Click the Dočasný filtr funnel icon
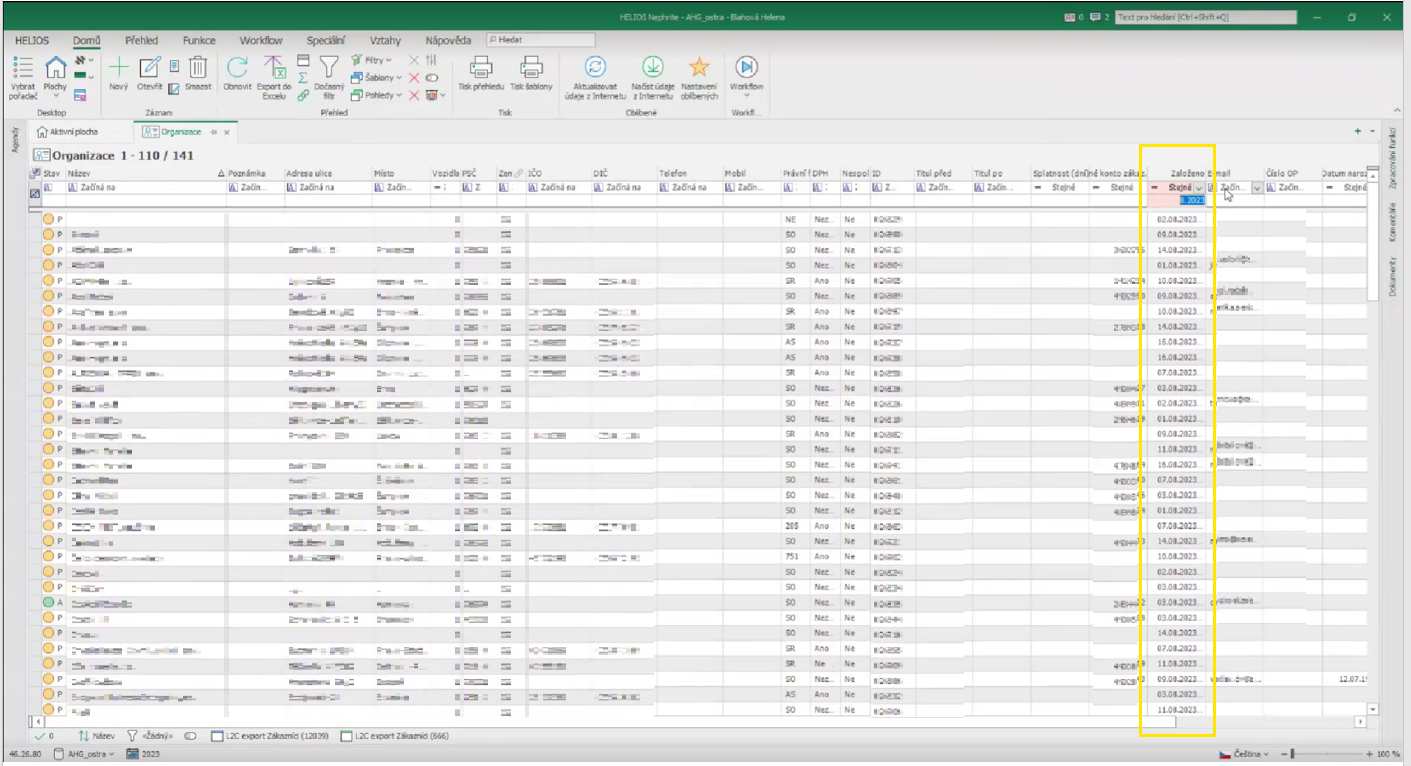The width and height of the screenshot is (1411, 766). tap(329, 68)
